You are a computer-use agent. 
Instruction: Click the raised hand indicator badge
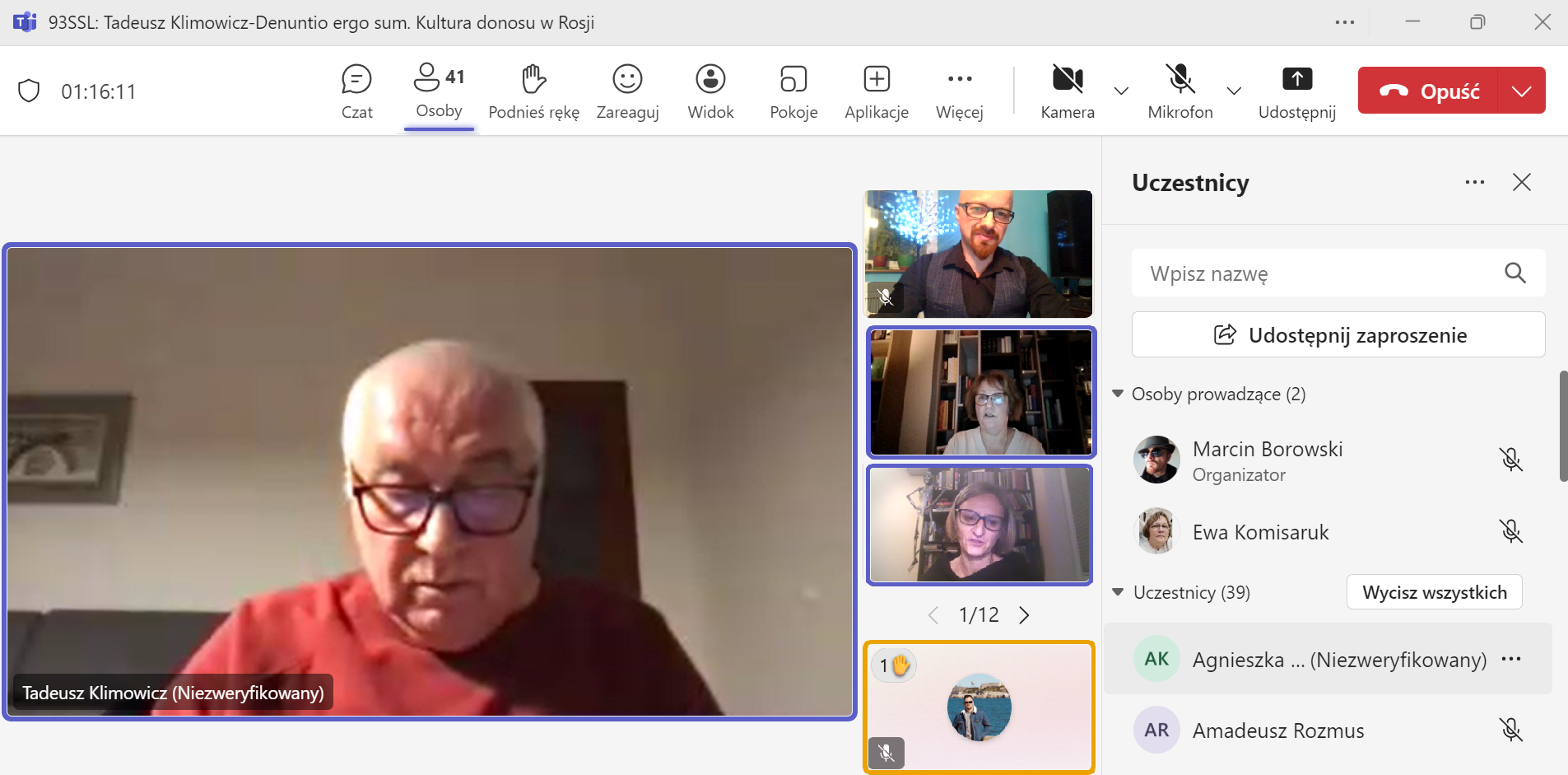coord(894,665)
